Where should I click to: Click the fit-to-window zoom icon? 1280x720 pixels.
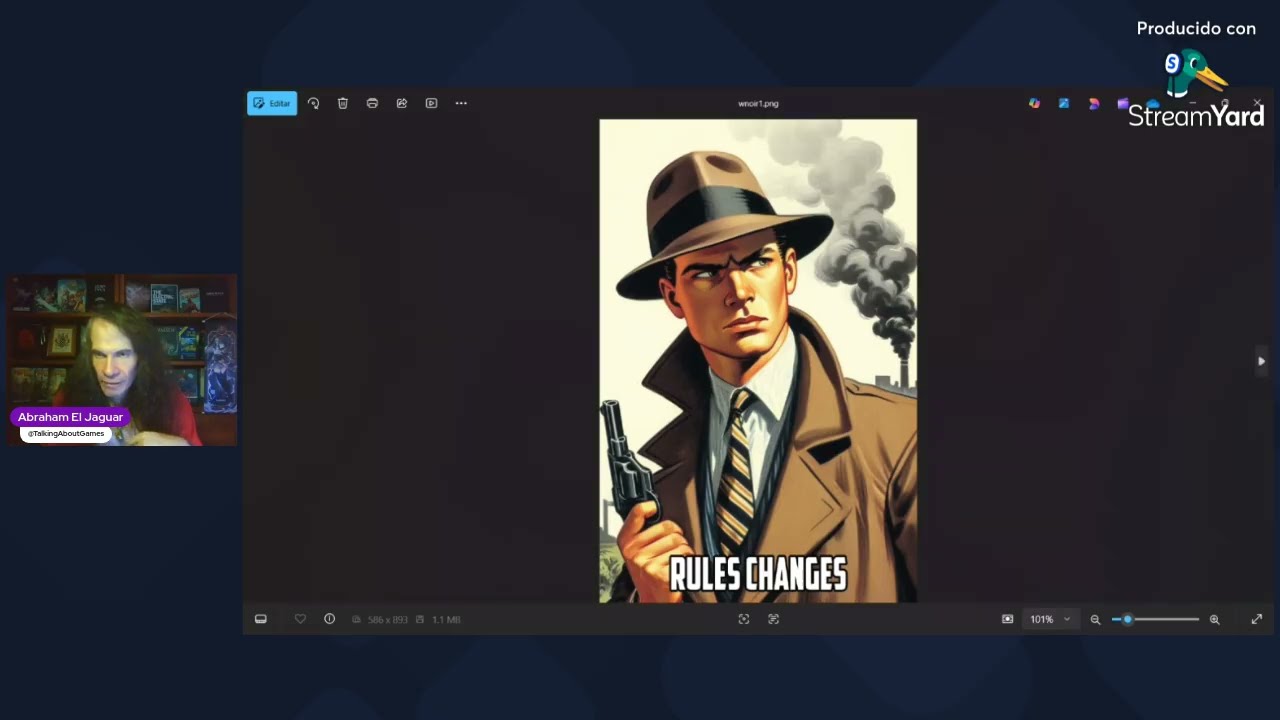point(1007,619)
